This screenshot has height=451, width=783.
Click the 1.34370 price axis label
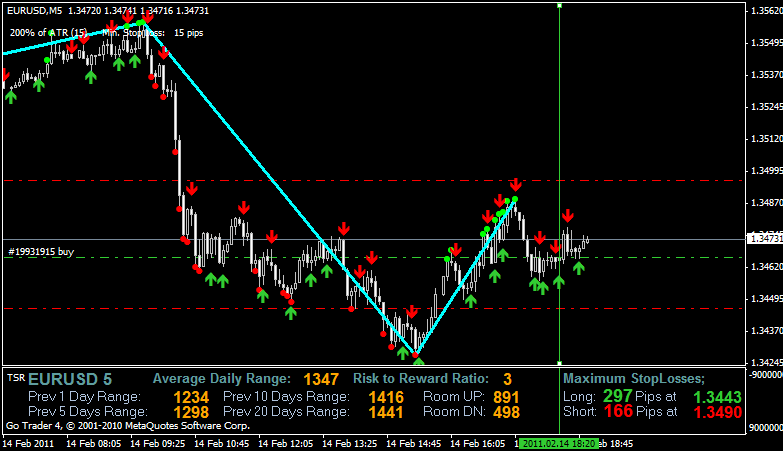pyautogui.click(x=766, y=331)
